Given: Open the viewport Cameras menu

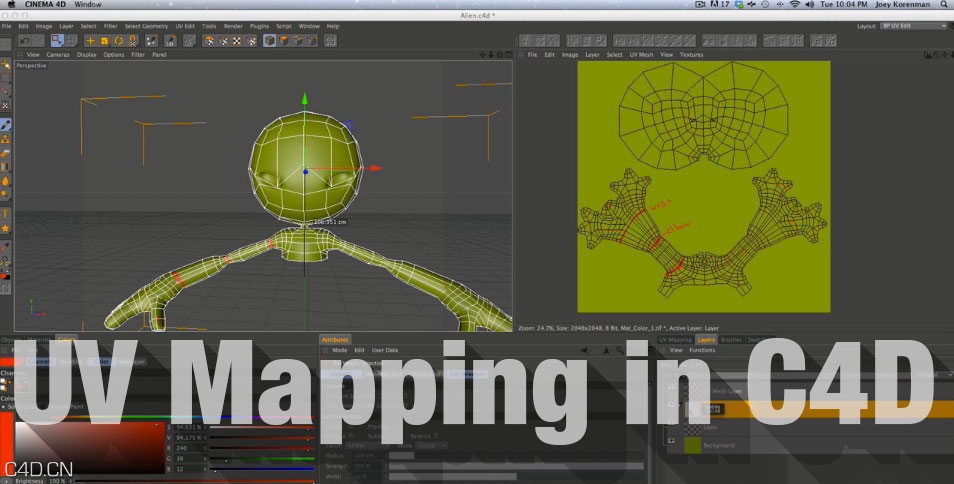Looking at the screenshot, I should pyautogui.click(x=58, y=55).
